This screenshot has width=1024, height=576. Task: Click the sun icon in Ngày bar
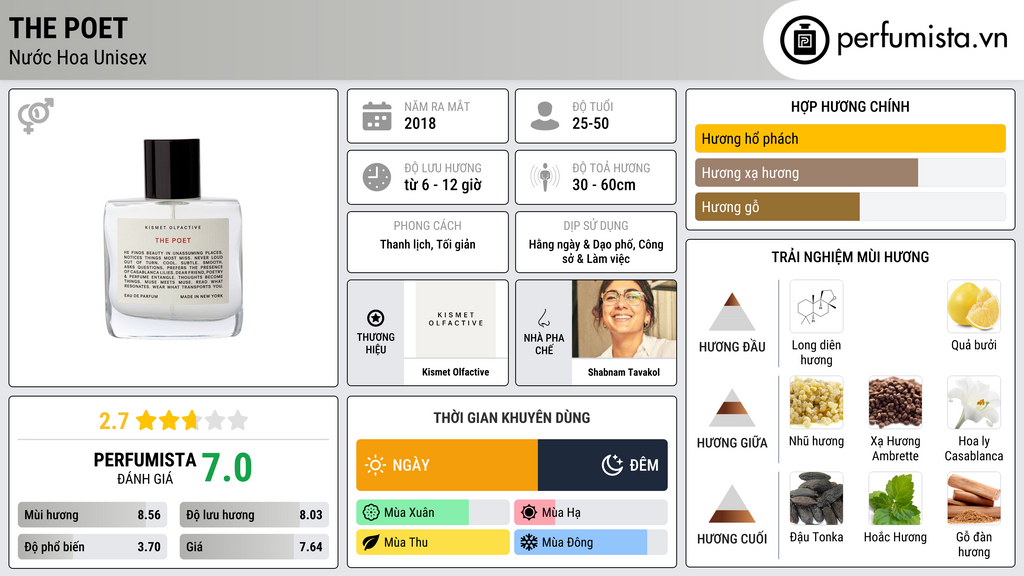pos(375,465)
